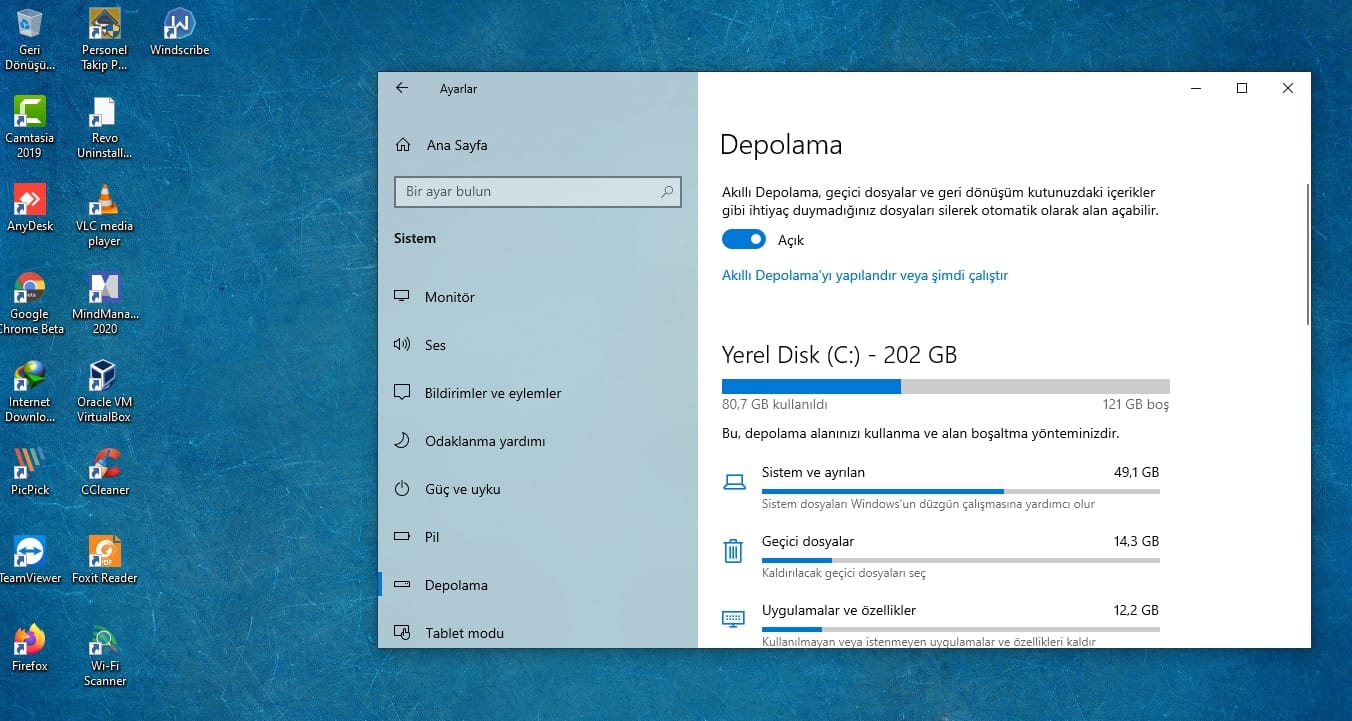Select Odaklanma yardımı in sidebar
This screenshot has height=721, width=1352.
click(x=538, y=441)
